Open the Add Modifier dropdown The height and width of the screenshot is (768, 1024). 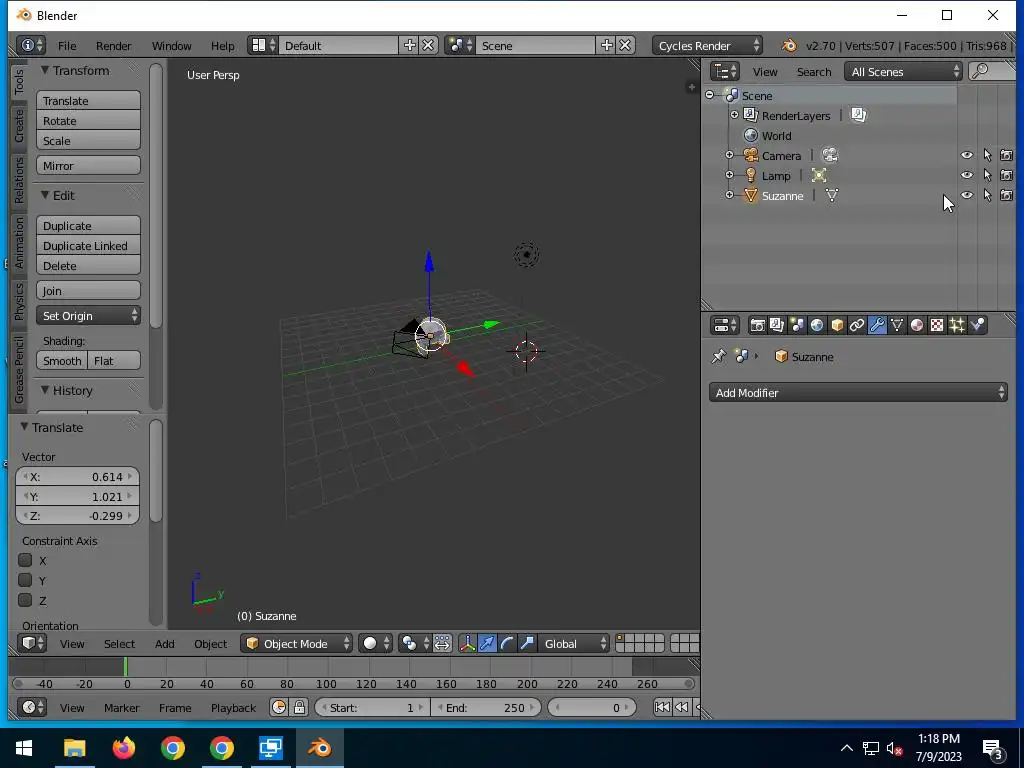[858, 392]
